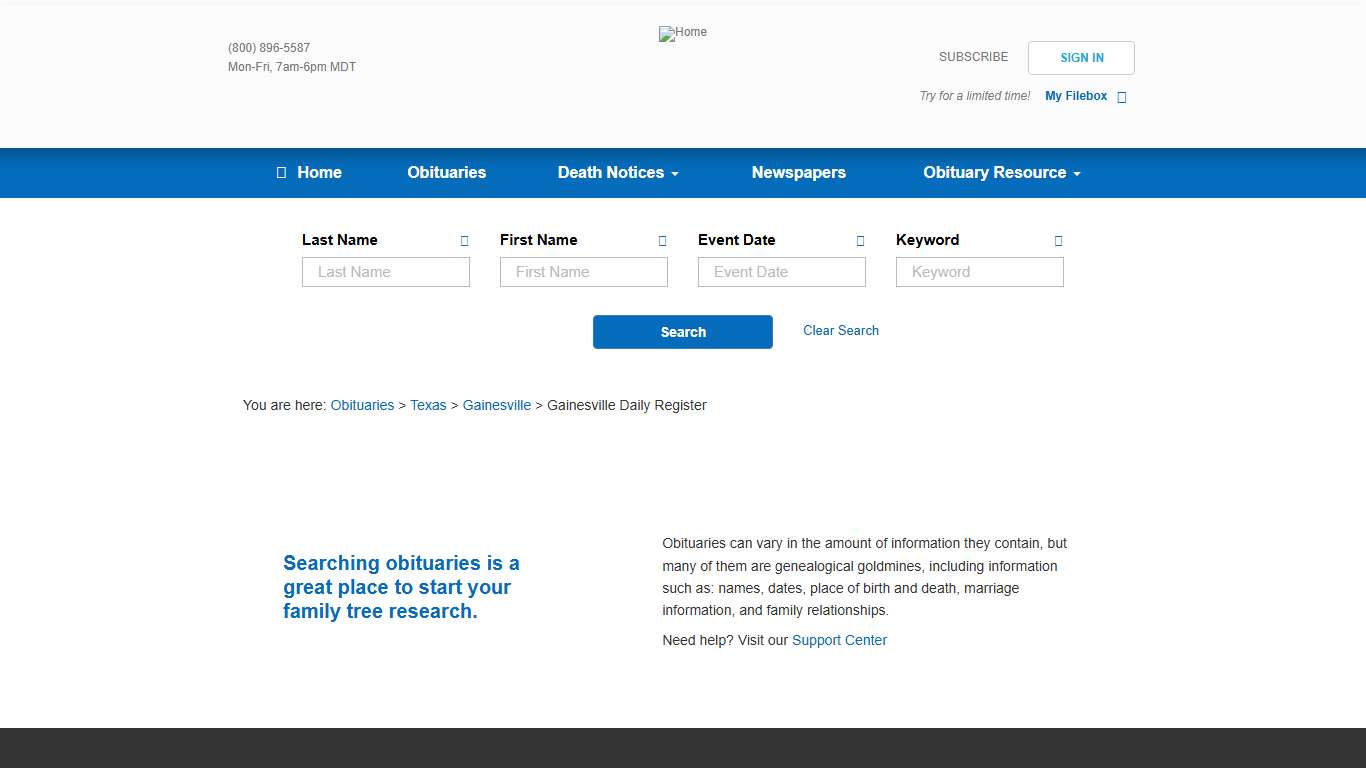Viewport: 1366px width, 768px height.
Task: Click the help icon beside Last Name
Action: [464, 241]
